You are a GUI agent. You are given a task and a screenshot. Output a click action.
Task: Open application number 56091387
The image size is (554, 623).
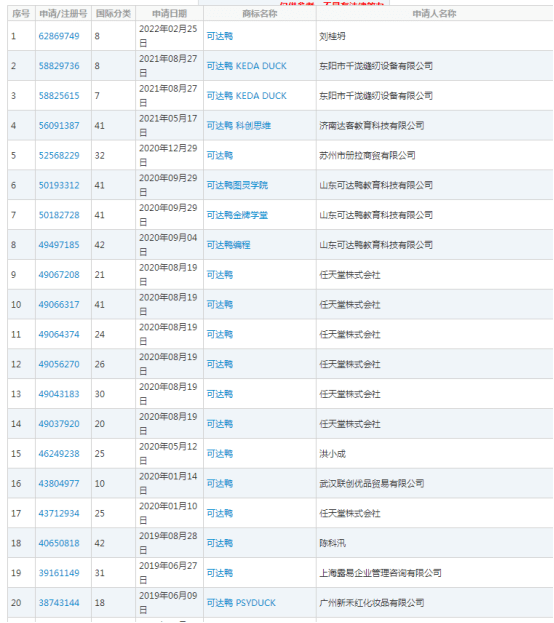coord(59,126)
